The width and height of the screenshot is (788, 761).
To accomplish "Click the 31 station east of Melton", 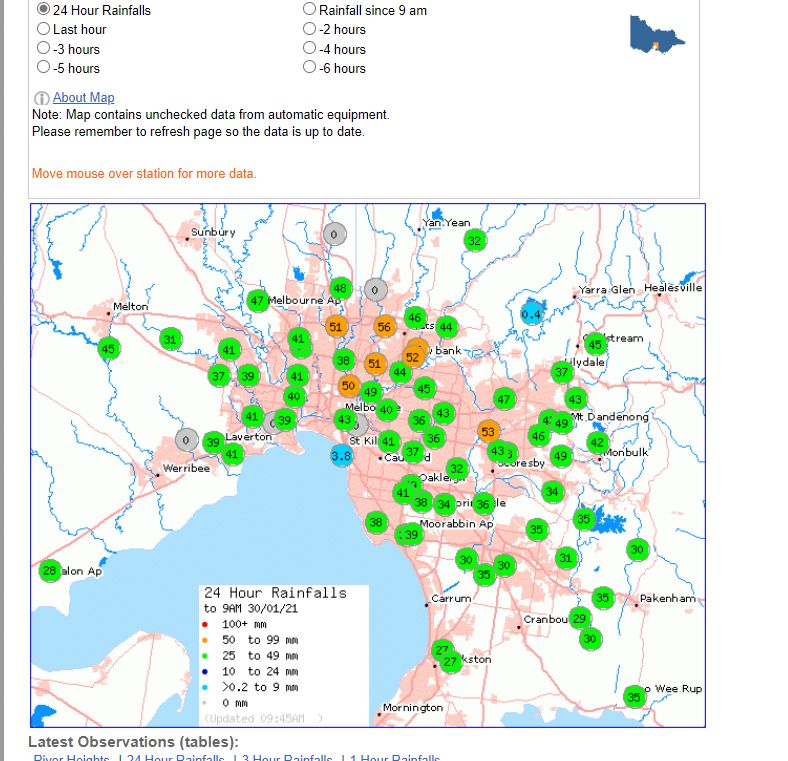I will point(171,340).
